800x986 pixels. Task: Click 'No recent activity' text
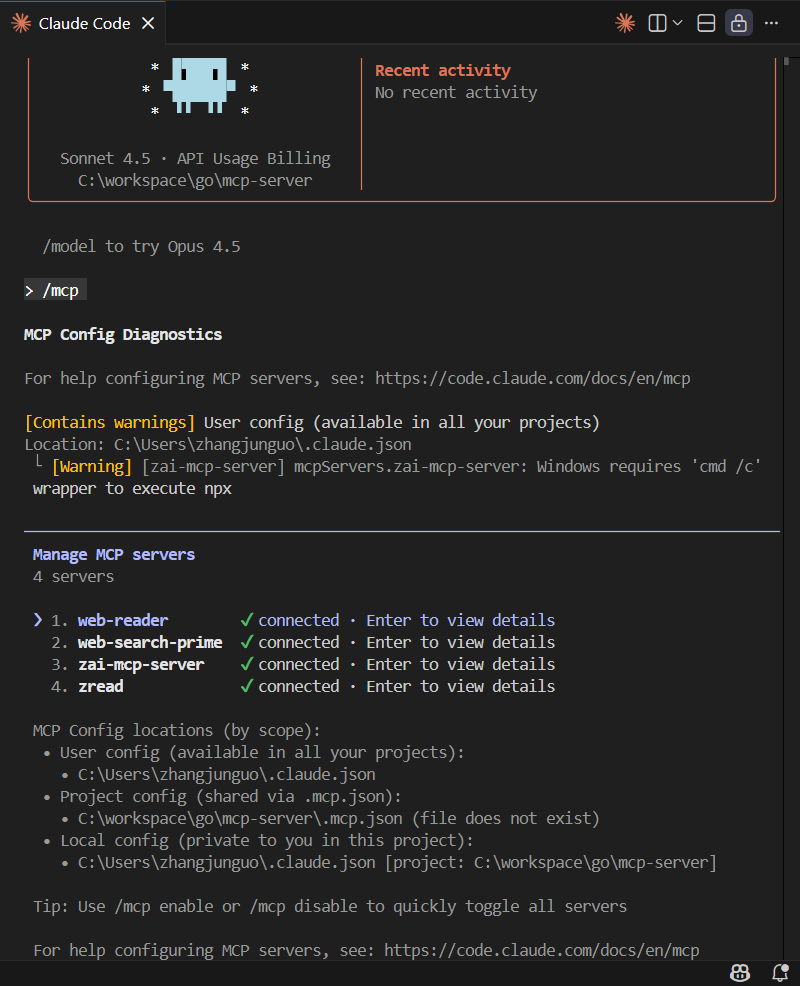(456, 92)
